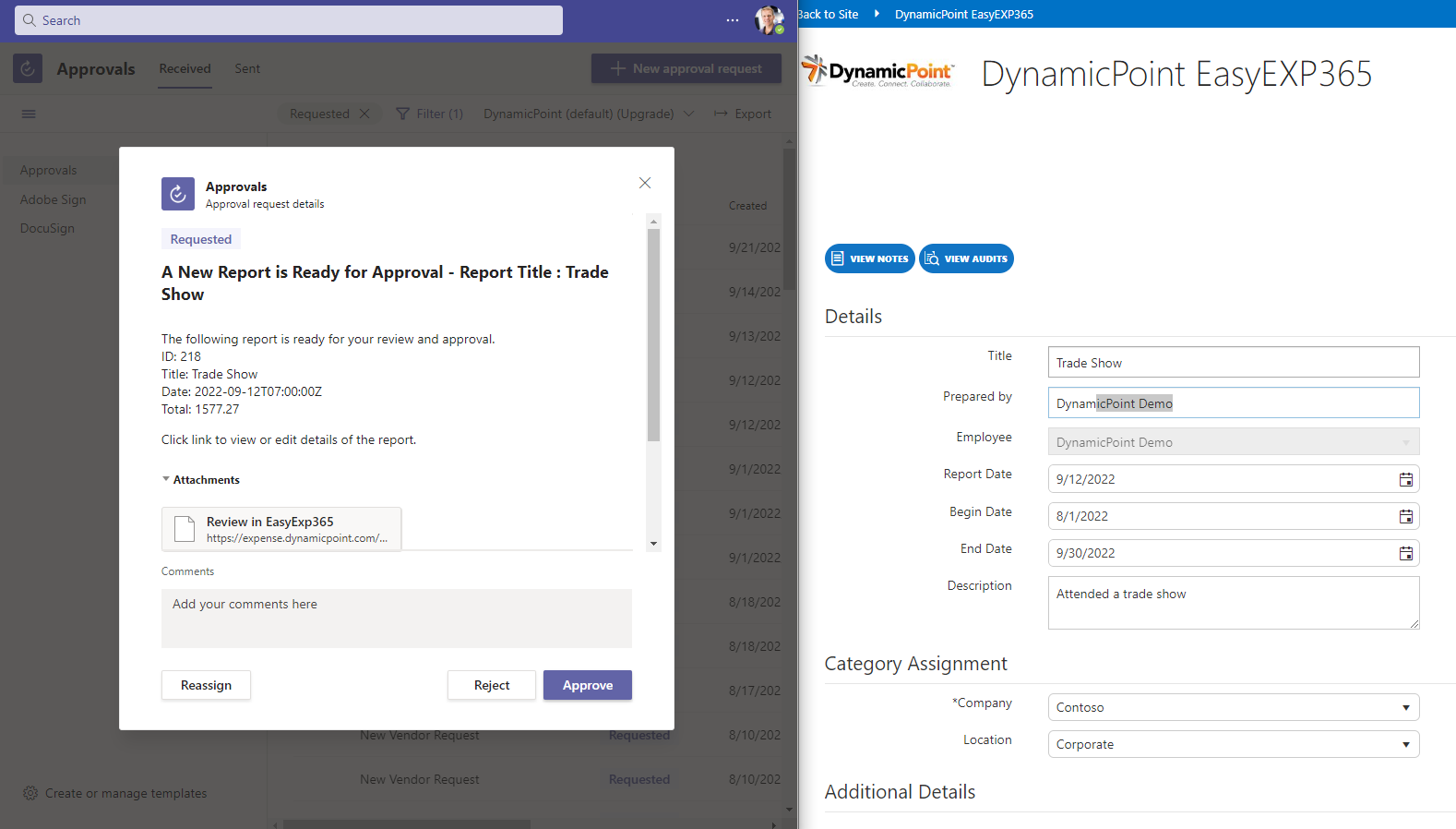The image size is (1456, 829).
Task: Click the Export arrow icon
Action: point(721,114)
